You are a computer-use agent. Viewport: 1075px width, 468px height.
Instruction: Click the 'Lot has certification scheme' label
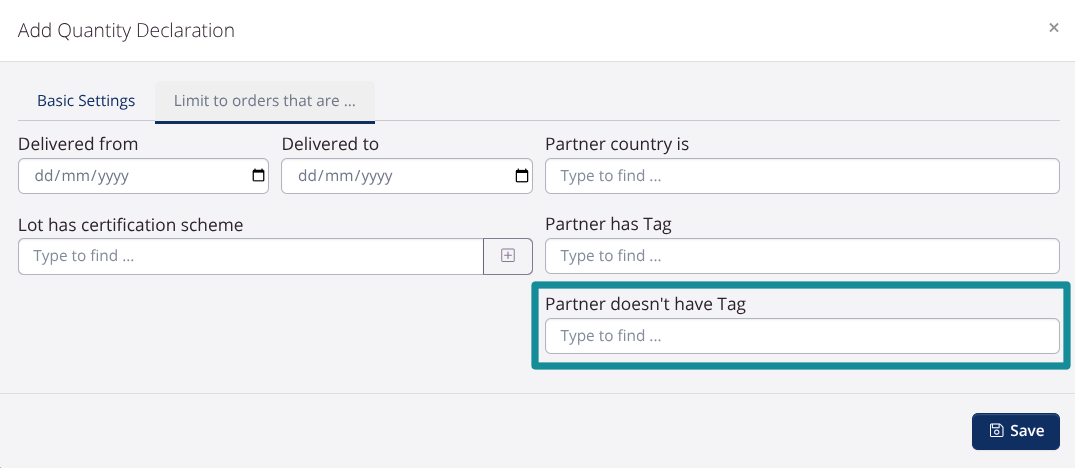tap(130, 225)
